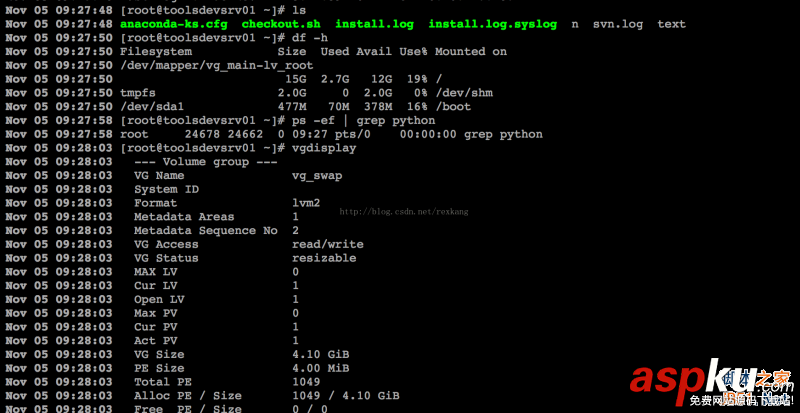The width and height of the screenshot is (800, 413).
Task: Click the /dev/shm mount point
Action: 464,93
